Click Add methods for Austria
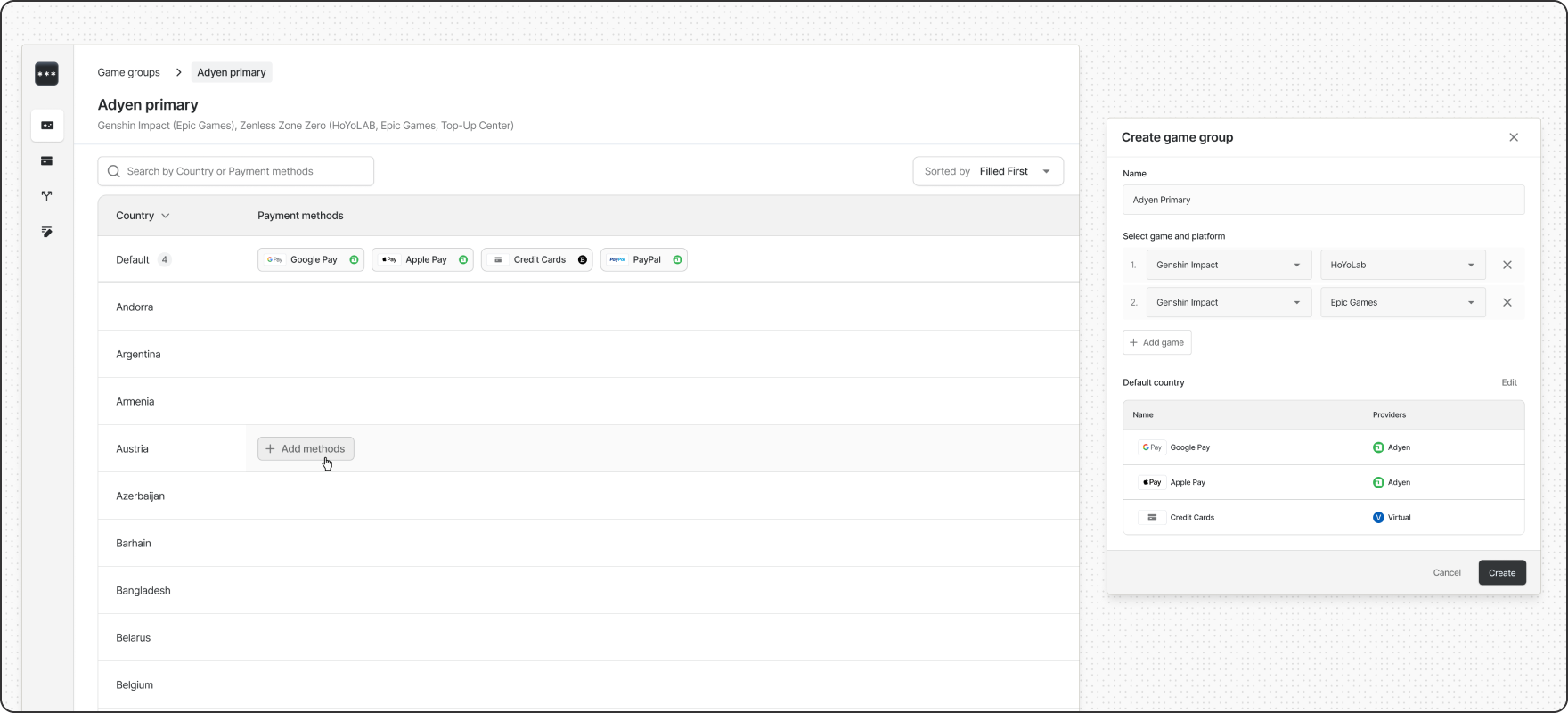 [306, 448]
